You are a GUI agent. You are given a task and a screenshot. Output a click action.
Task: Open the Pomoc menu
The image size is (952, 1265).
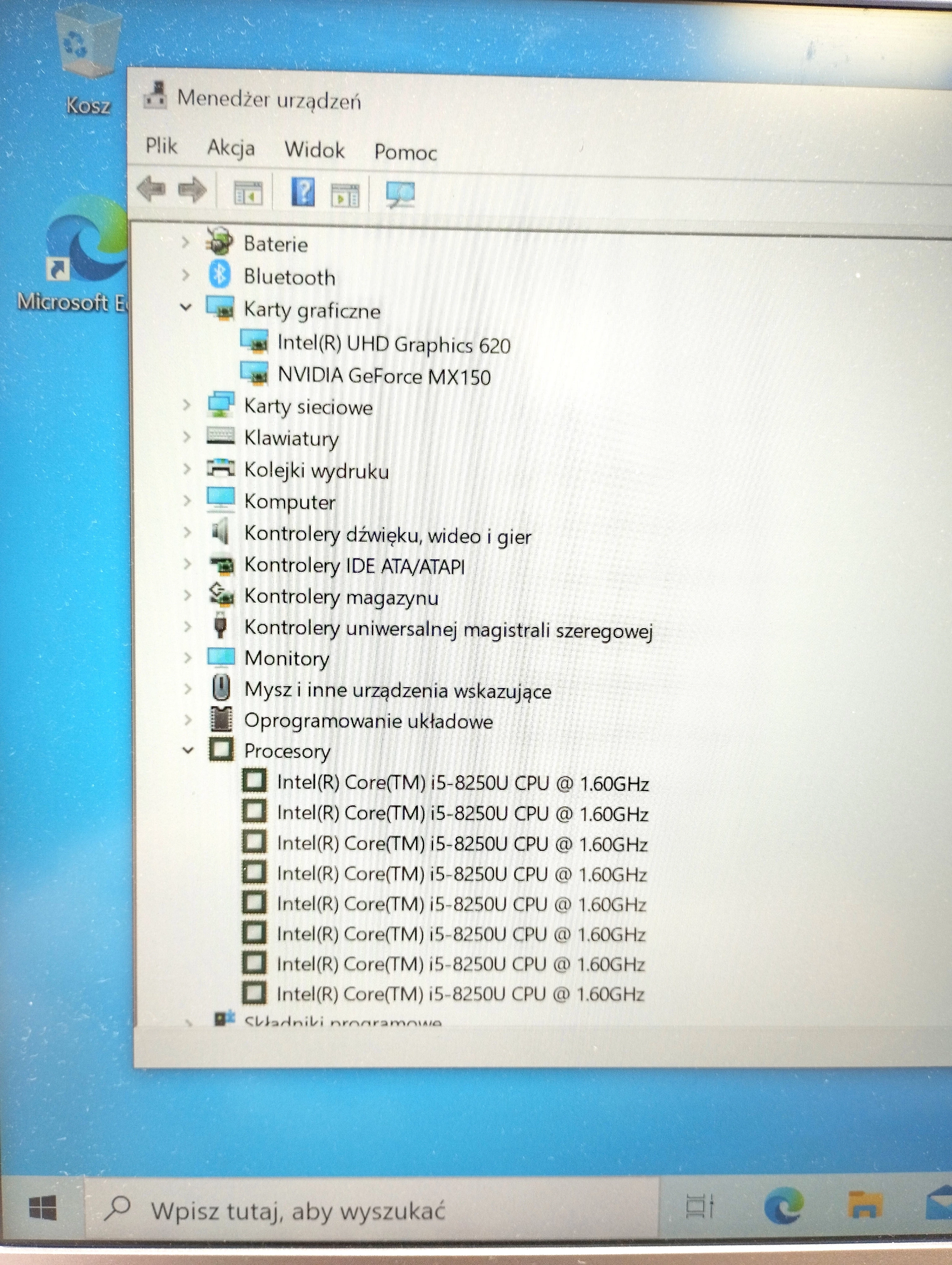point(405,153)
